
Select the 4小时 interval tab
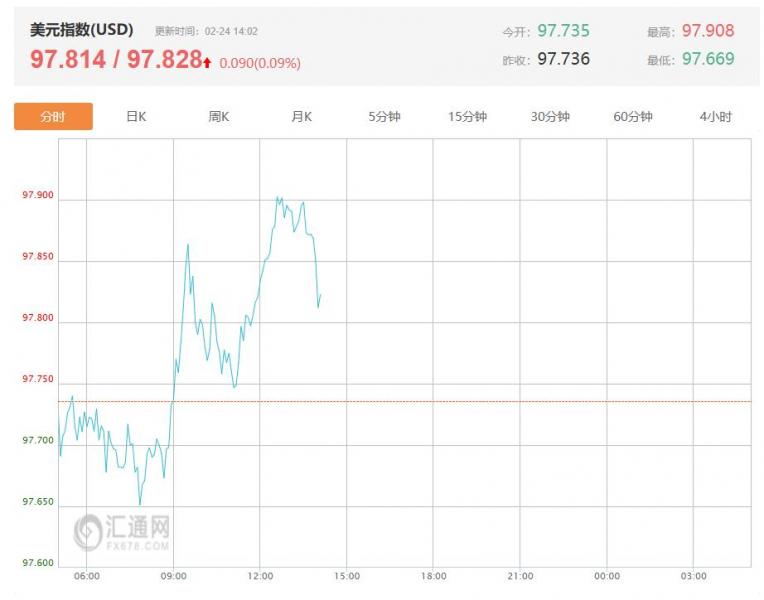pos(716,116)
